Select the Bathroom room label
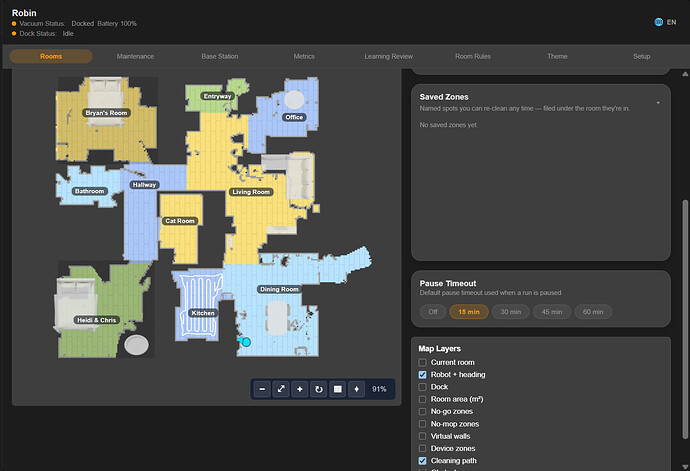Image resolution: width=690 pixels, height=471 pixels. pyautogui.click(x=89, y=191)
